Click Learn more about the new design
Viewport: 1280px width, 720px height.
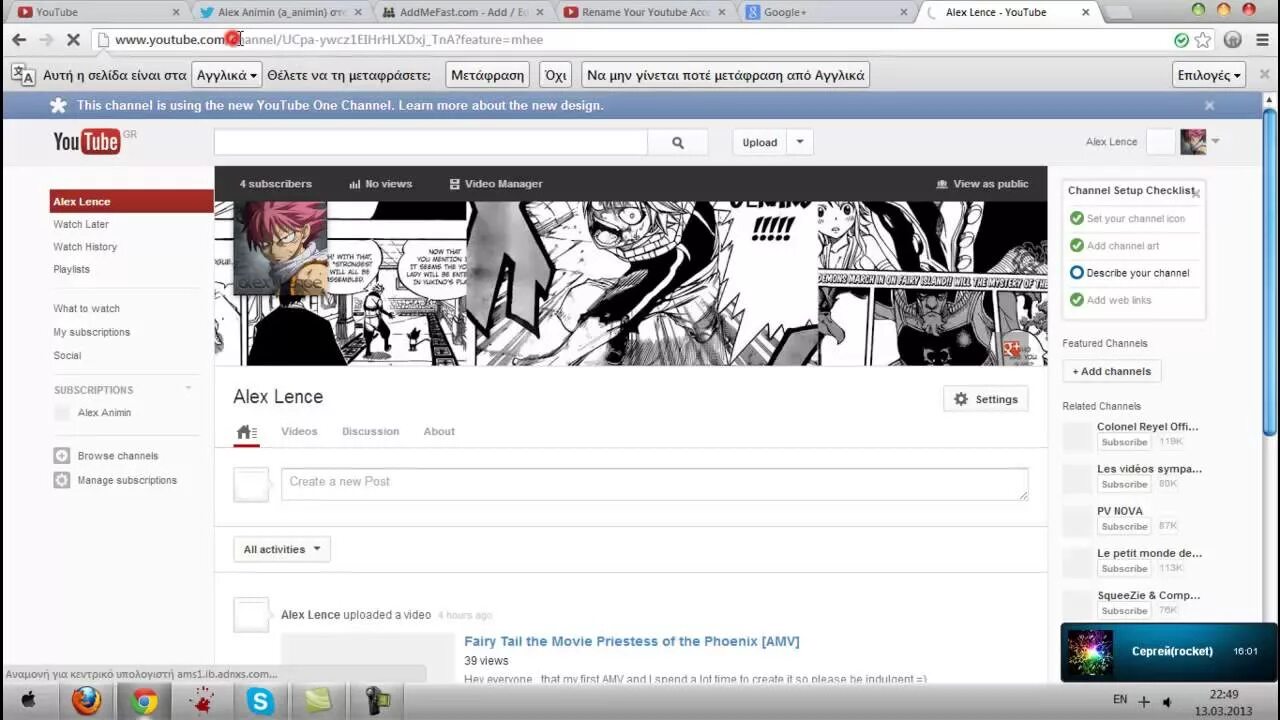coord(501,105)
